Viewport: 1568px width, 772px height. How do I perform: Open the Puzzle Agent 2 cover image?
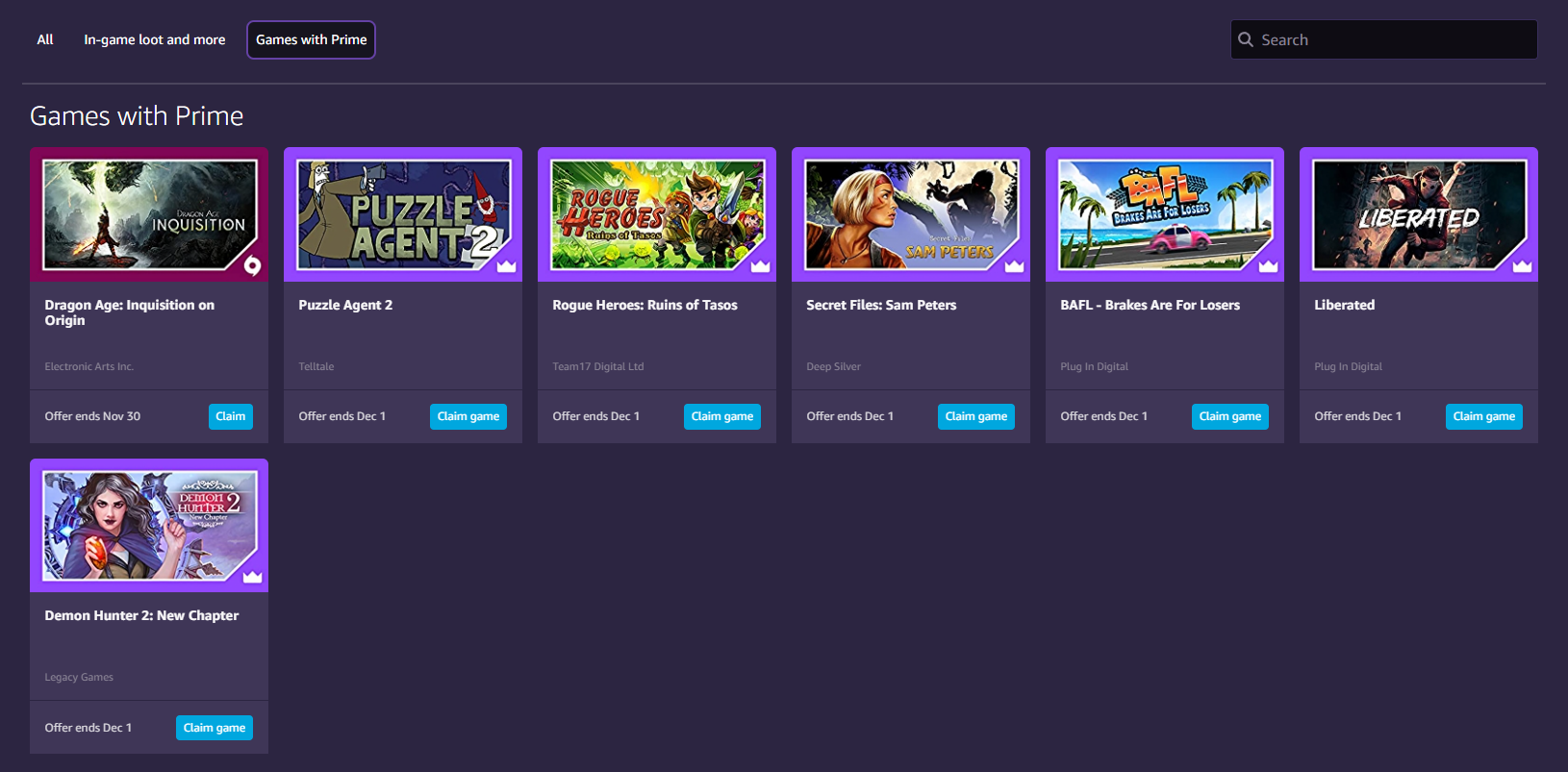point(403,214)
